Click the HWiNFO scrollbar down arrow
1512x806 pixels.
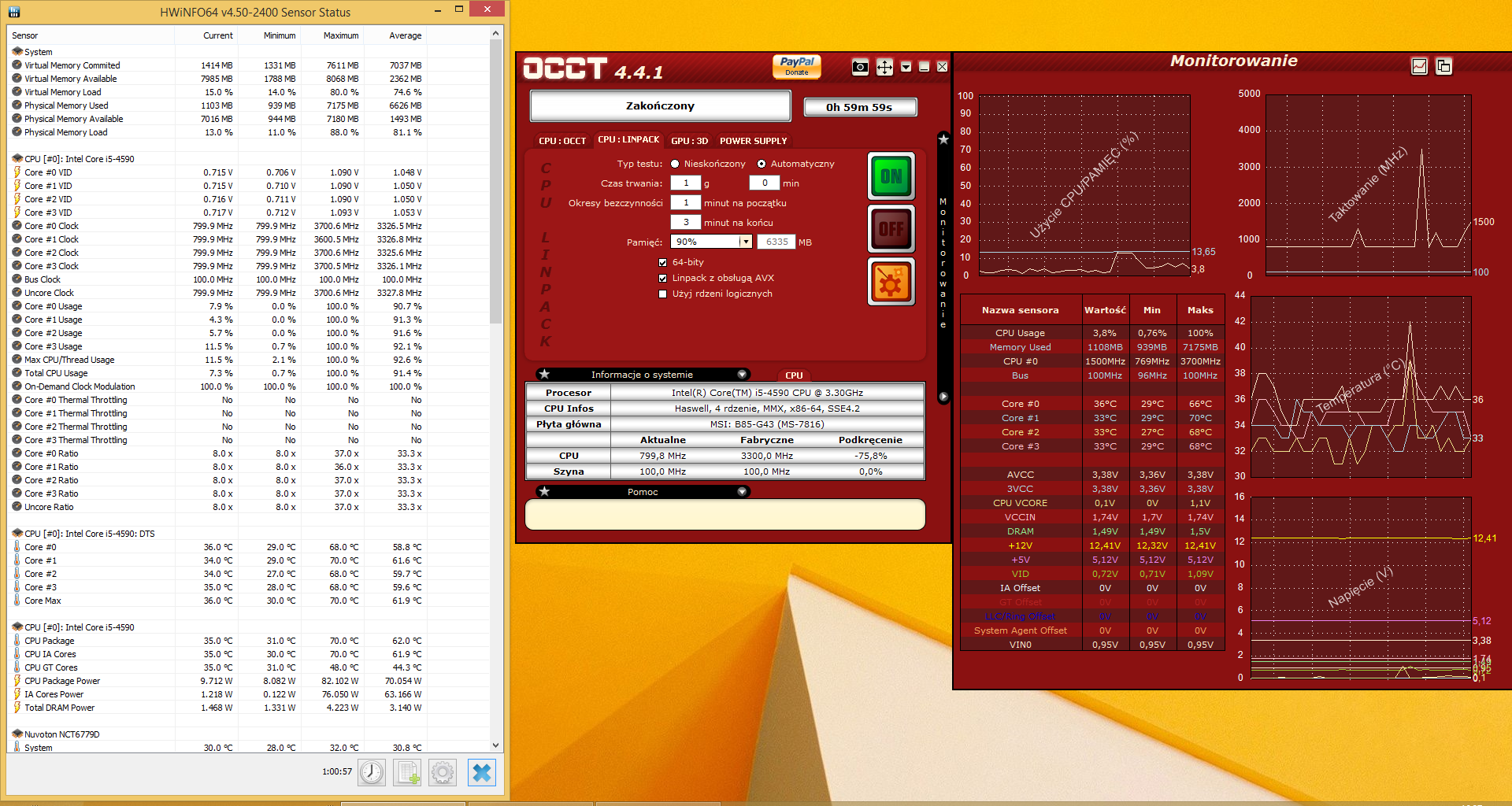point(495,745)
